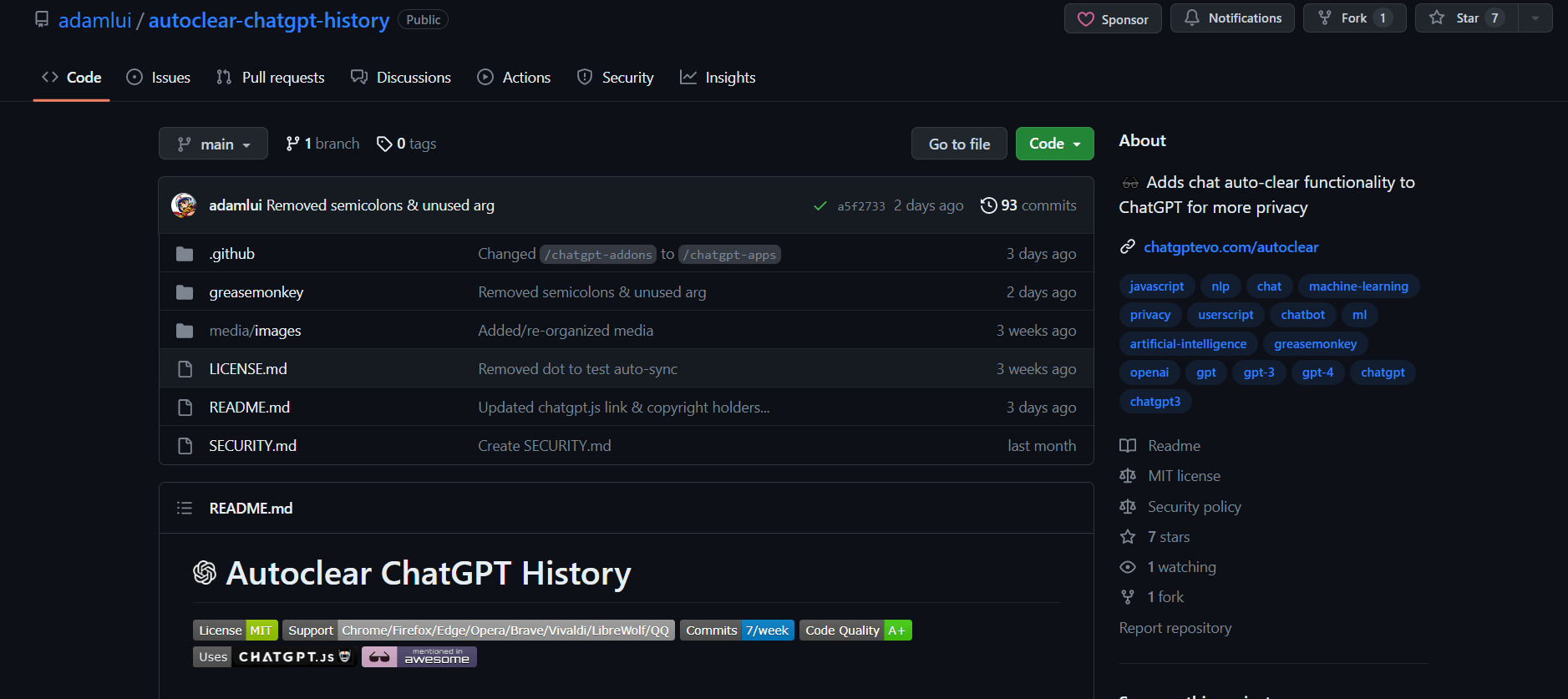Screen dimensions: 1568x699
Task: Click the Go to file button
Action: (x=959, y=144)
